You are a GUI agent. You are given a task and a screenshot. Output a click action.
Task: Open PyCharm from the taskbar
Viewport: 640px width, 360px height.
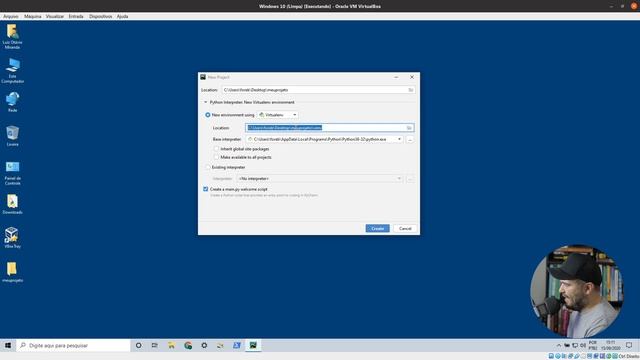pos(253,345)
